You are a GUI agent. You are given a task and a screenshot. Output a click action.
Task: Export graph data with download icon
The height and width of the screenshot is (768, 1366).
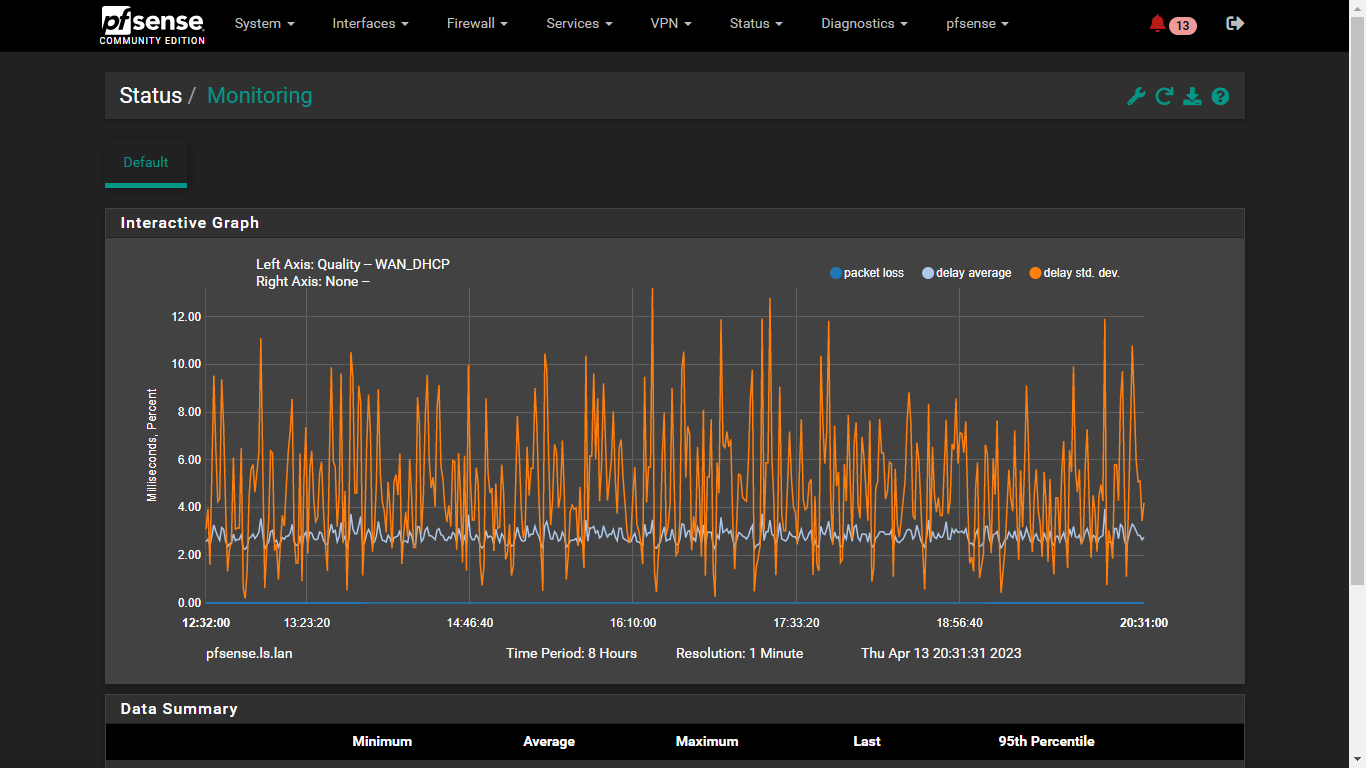[1192, 96]
